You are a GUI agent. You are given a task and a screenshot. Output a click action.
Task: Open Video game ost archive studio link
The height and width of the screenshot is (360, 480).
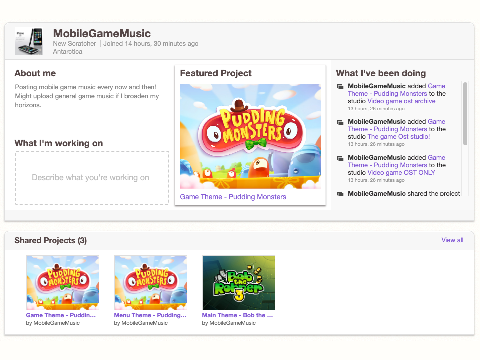tap(401, 101)
